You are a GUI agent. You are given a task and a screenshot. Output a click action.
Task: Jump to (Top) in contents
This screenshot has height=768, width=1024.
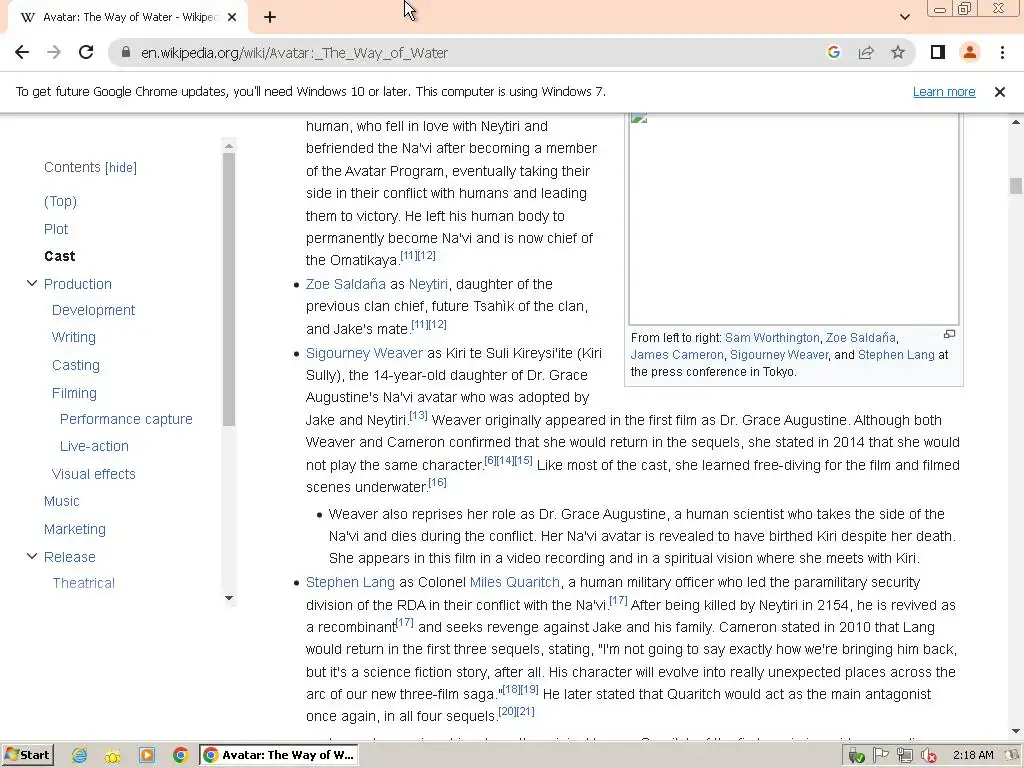[x=60, y=201]
